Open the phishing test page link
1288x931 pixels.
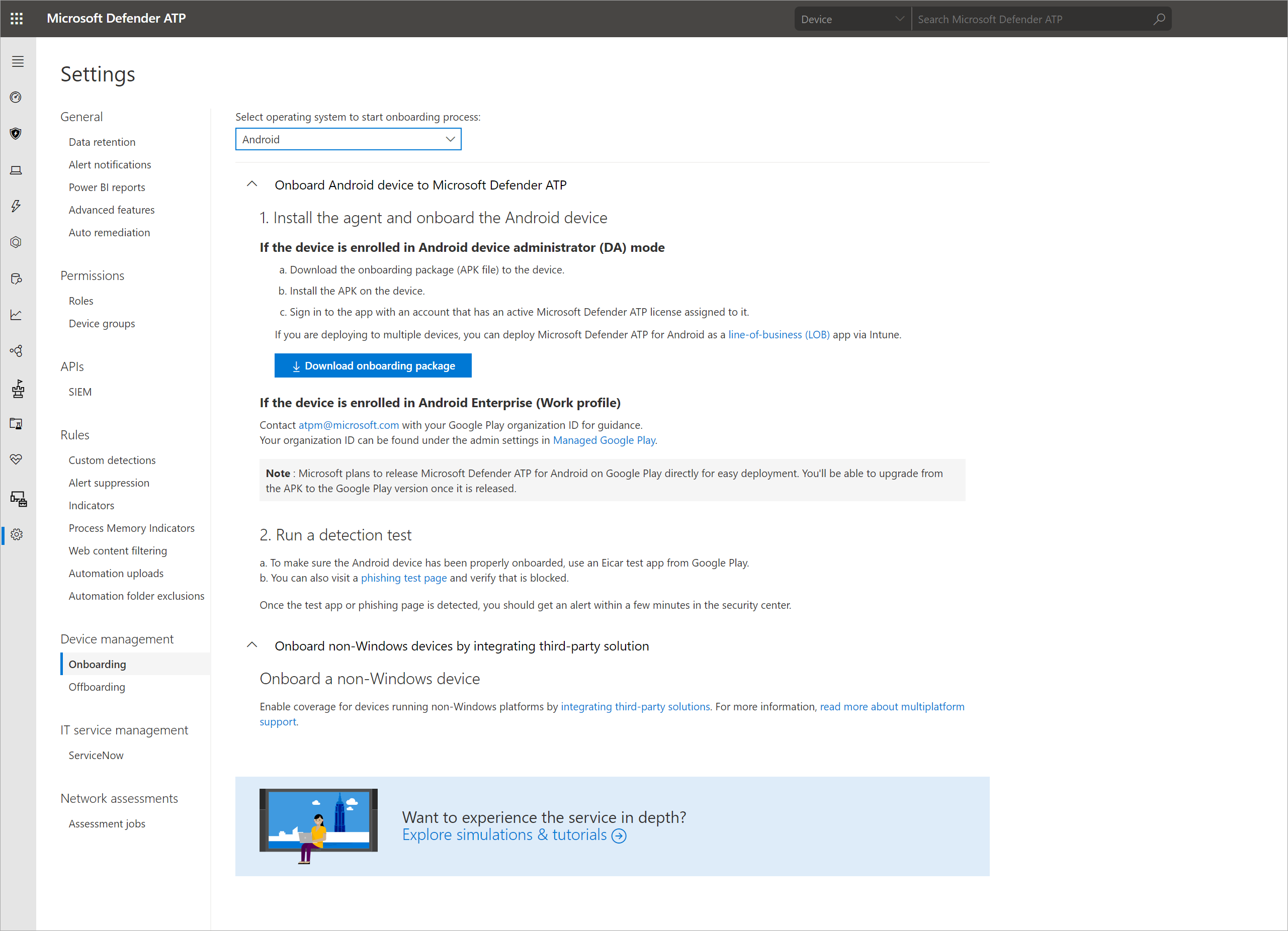click(403, 578)
